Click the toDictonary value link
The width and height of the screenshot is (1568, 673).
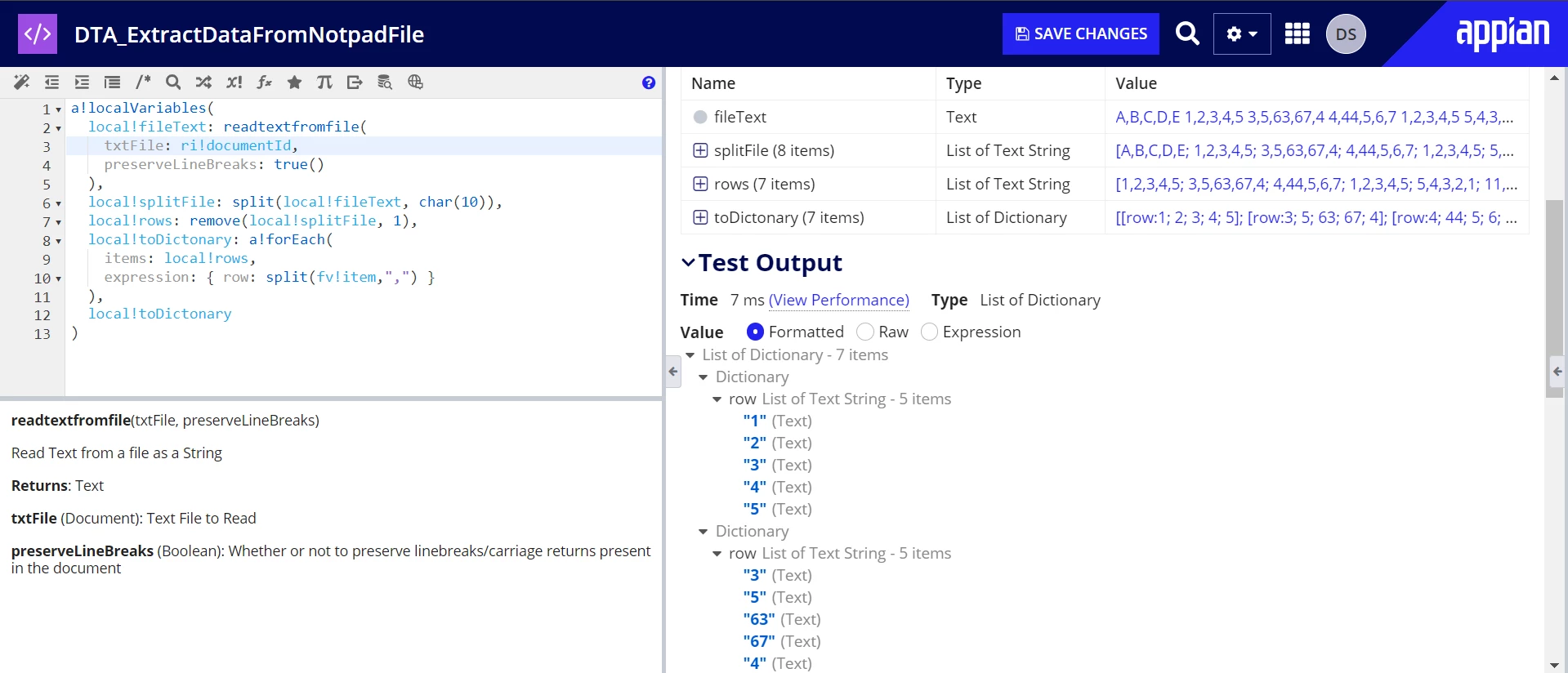1316,217
